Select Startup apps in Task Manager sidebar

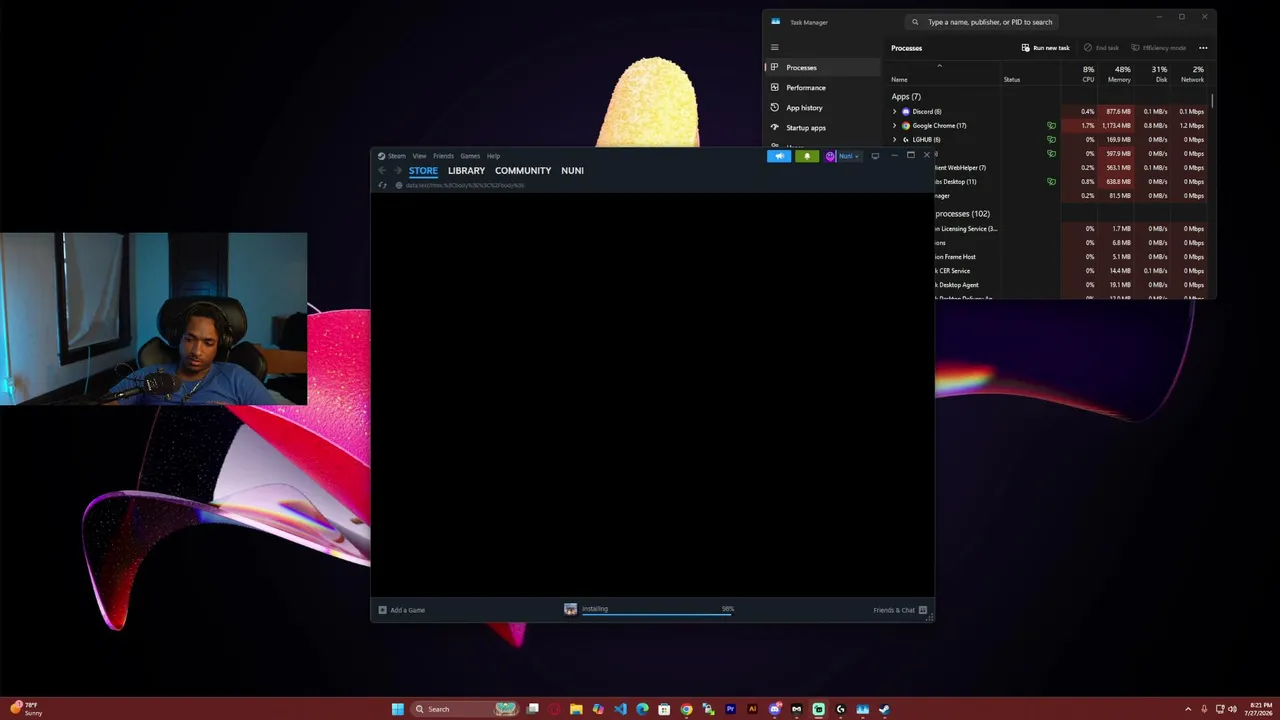point(823,128)
